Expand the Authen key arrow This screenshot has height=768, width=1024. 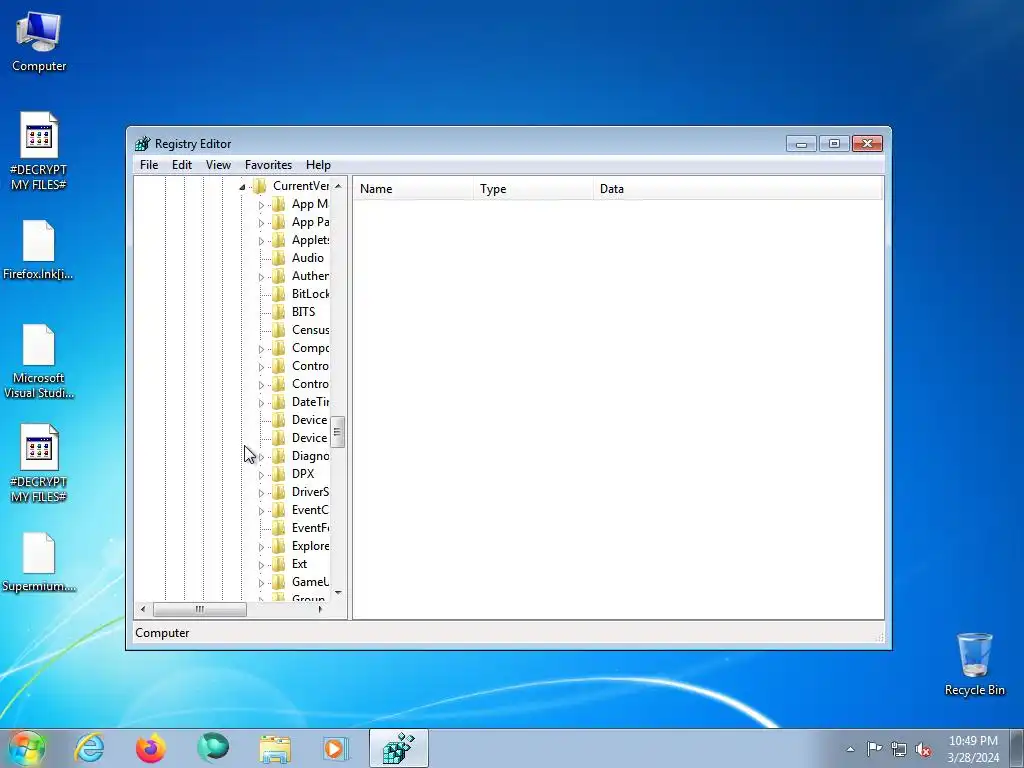pyautogui.click(x=261, y=277)
